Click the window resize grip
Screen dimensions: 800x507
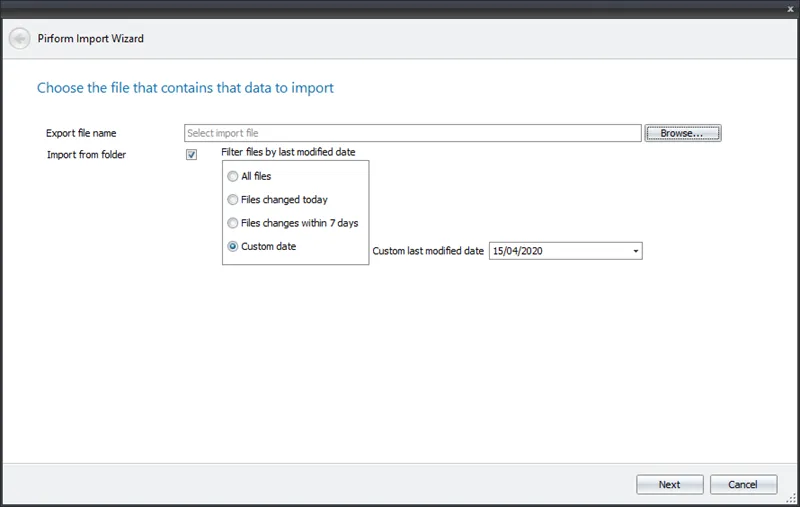coord(791,497)
